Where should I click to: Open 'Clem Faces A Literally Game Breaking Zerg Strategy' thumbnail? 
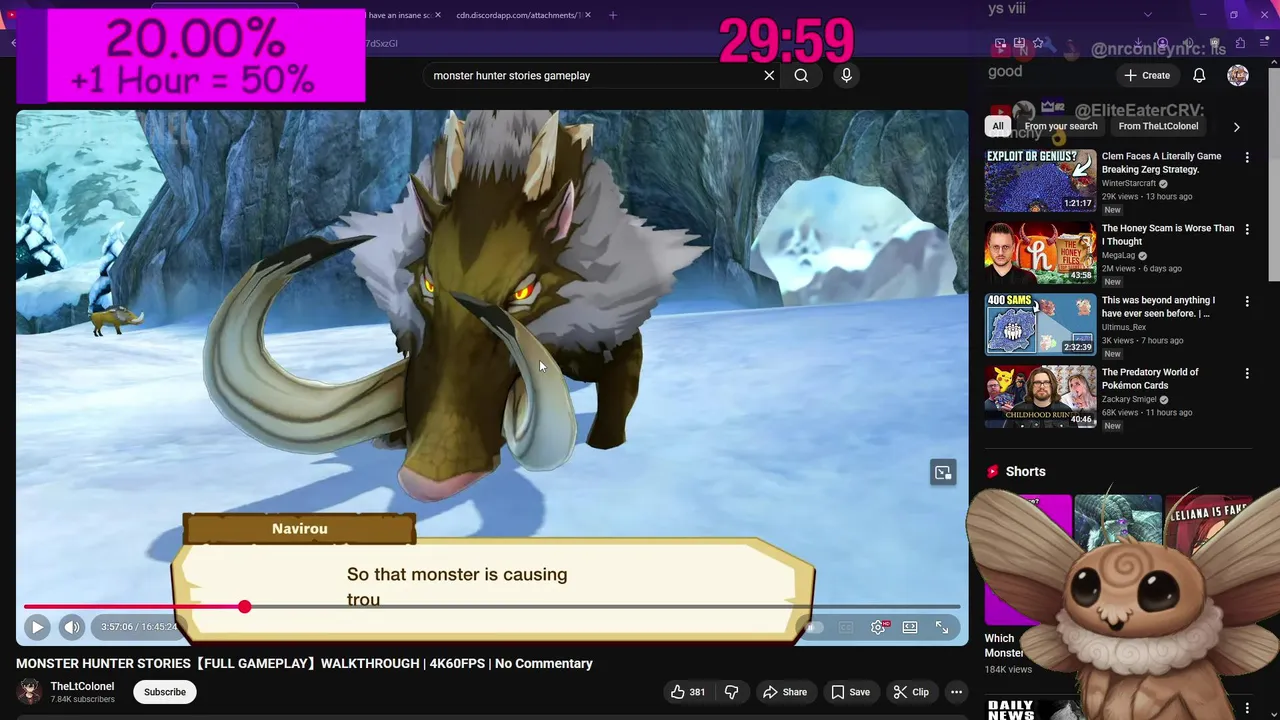(1040, 181)
